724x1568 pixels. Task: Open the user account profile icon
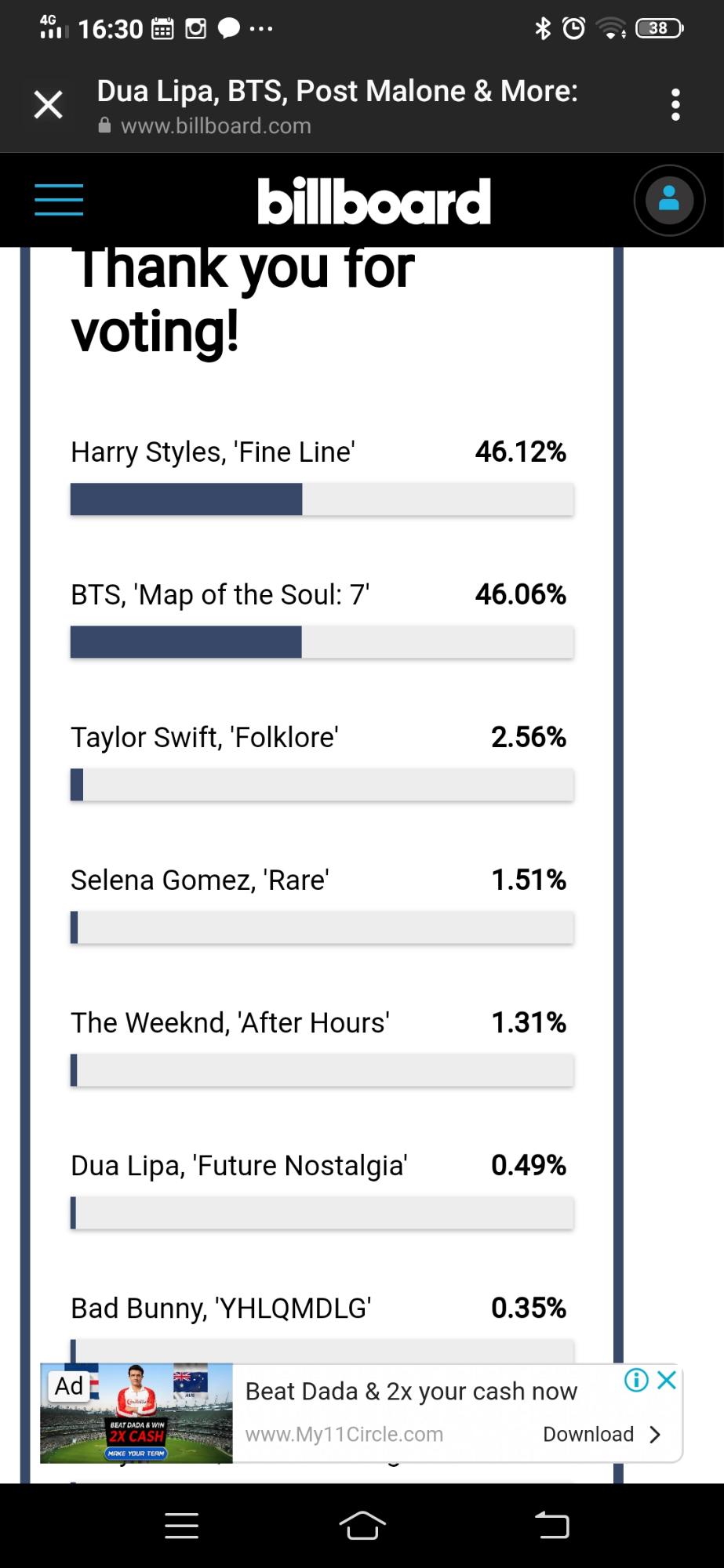pos(669,201)
